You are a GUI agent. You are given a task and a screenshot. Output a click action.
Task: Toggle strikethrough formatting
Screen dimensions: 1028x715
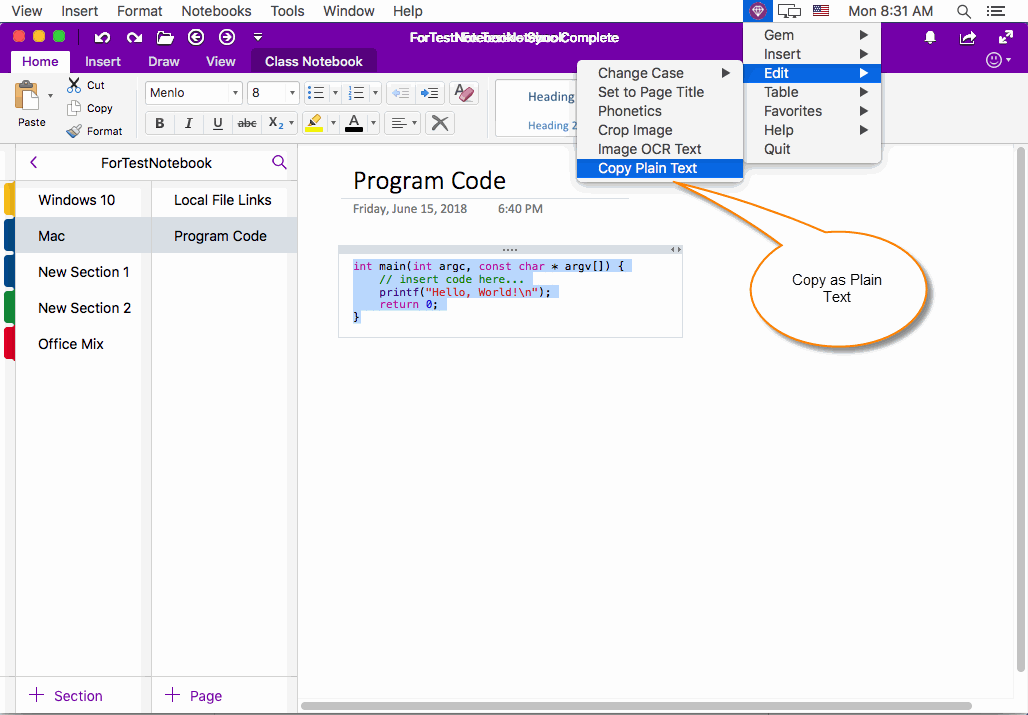[247, 123]
